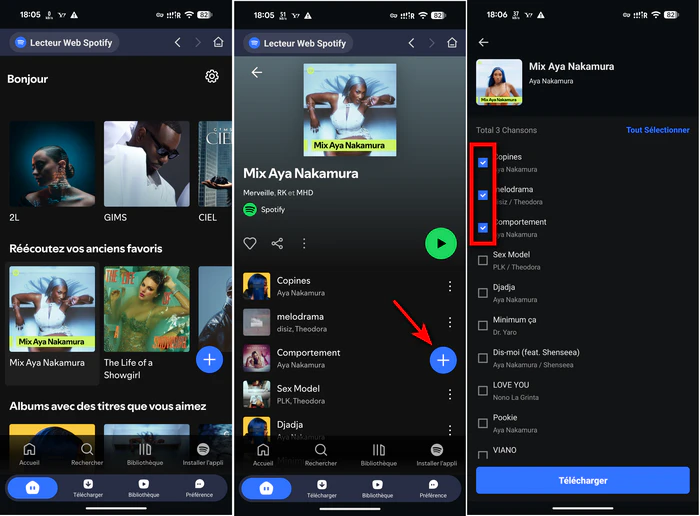The width and height of the screenshot is (700, 516).
Task: Open settings gear on Bonjour screen
Action: [x=212, y=76]
